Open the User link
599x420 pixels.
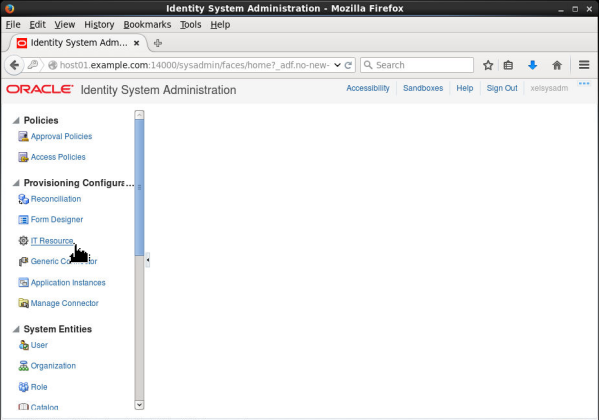39,345
